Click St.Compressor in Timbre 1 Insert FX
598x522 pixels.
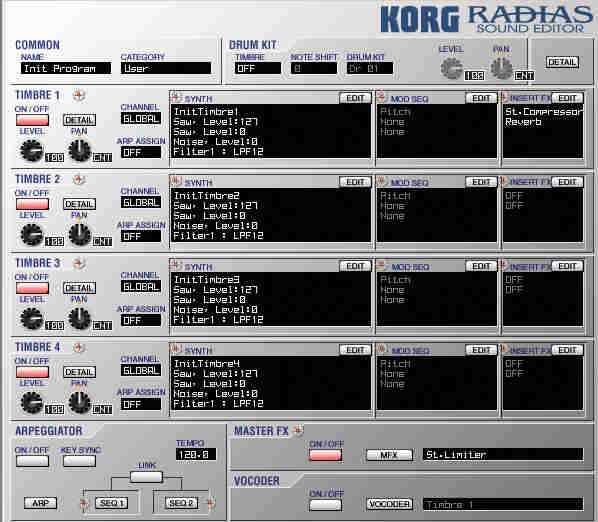(x=544, y=112)
